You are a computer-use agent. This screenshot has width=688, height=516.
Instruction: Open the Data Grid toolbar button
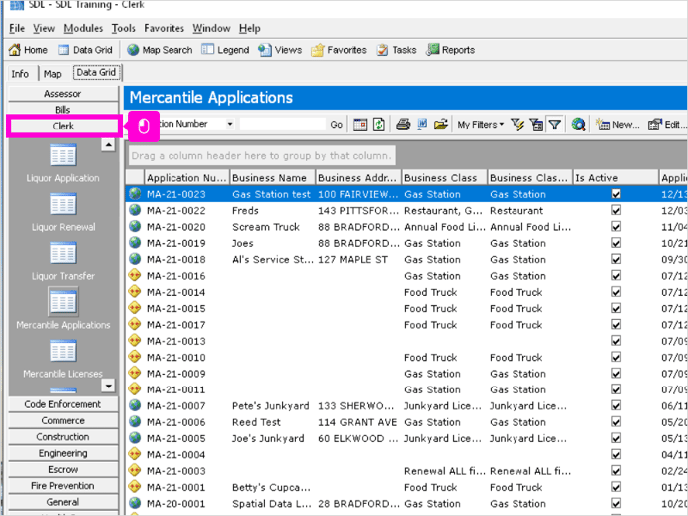tap(86, 50)
